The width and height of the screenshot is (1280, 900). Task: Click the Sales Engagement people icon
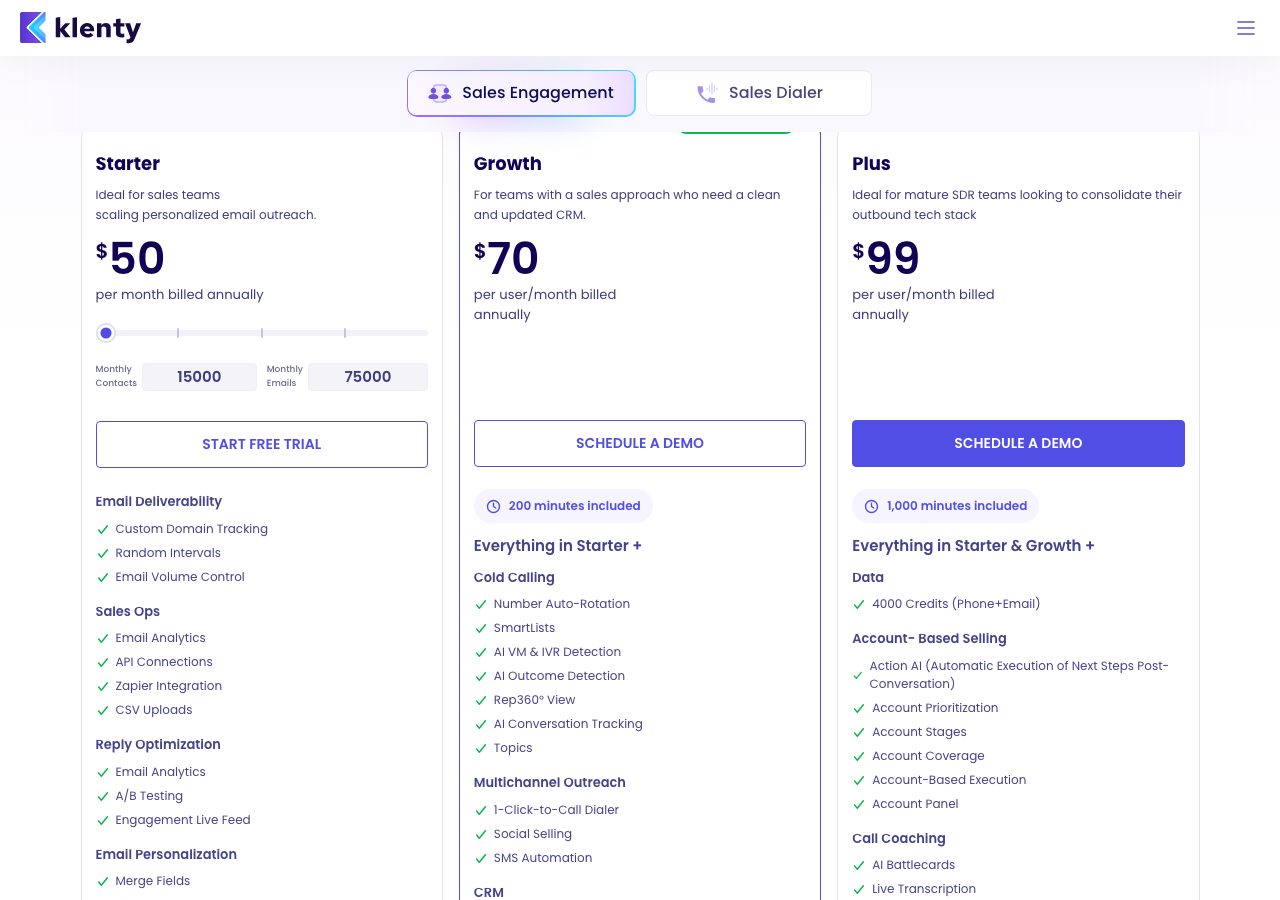tap(439, 93)
